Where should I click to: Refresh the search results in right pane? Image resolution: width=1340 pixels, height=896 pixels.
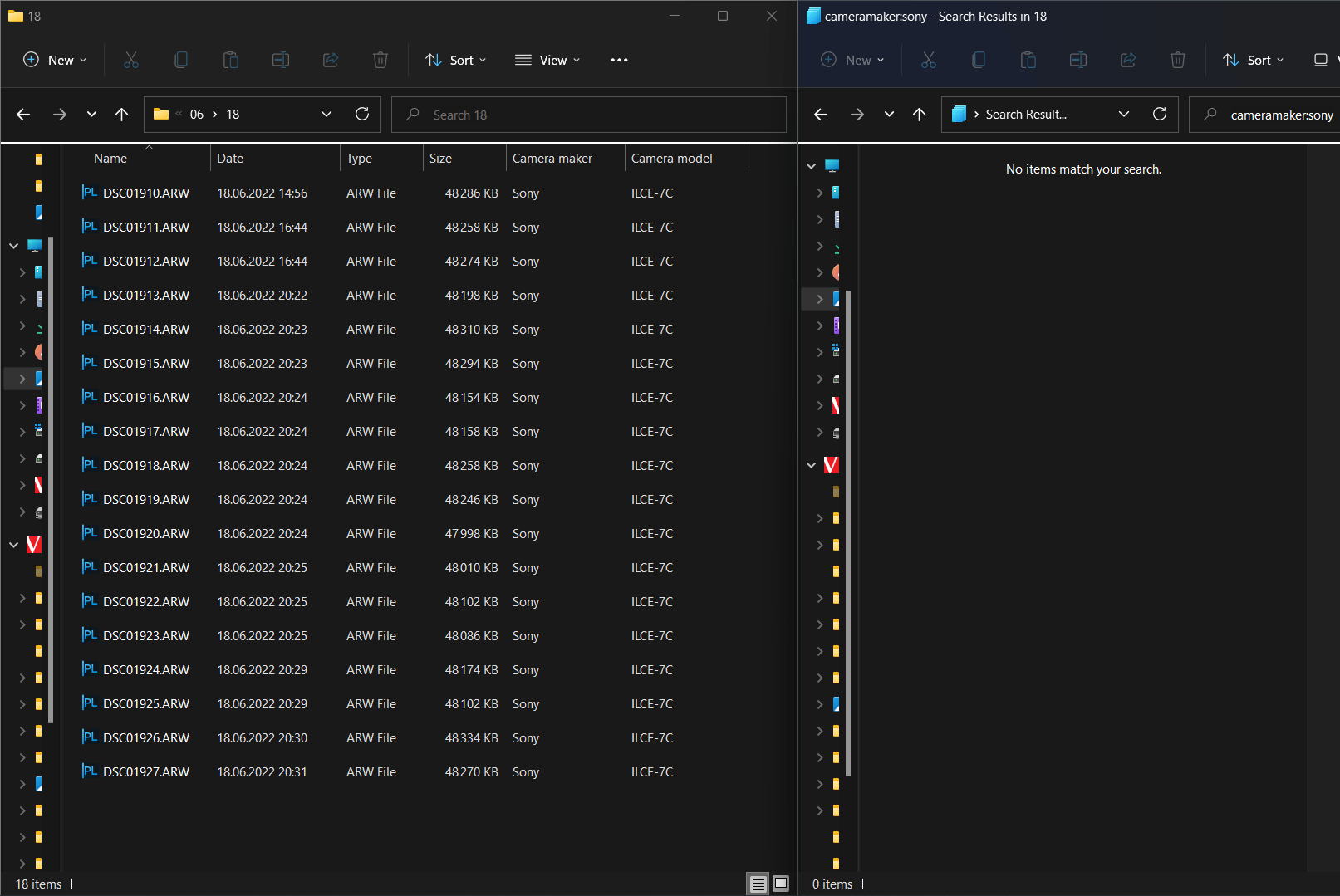[x=1160, y=114]
